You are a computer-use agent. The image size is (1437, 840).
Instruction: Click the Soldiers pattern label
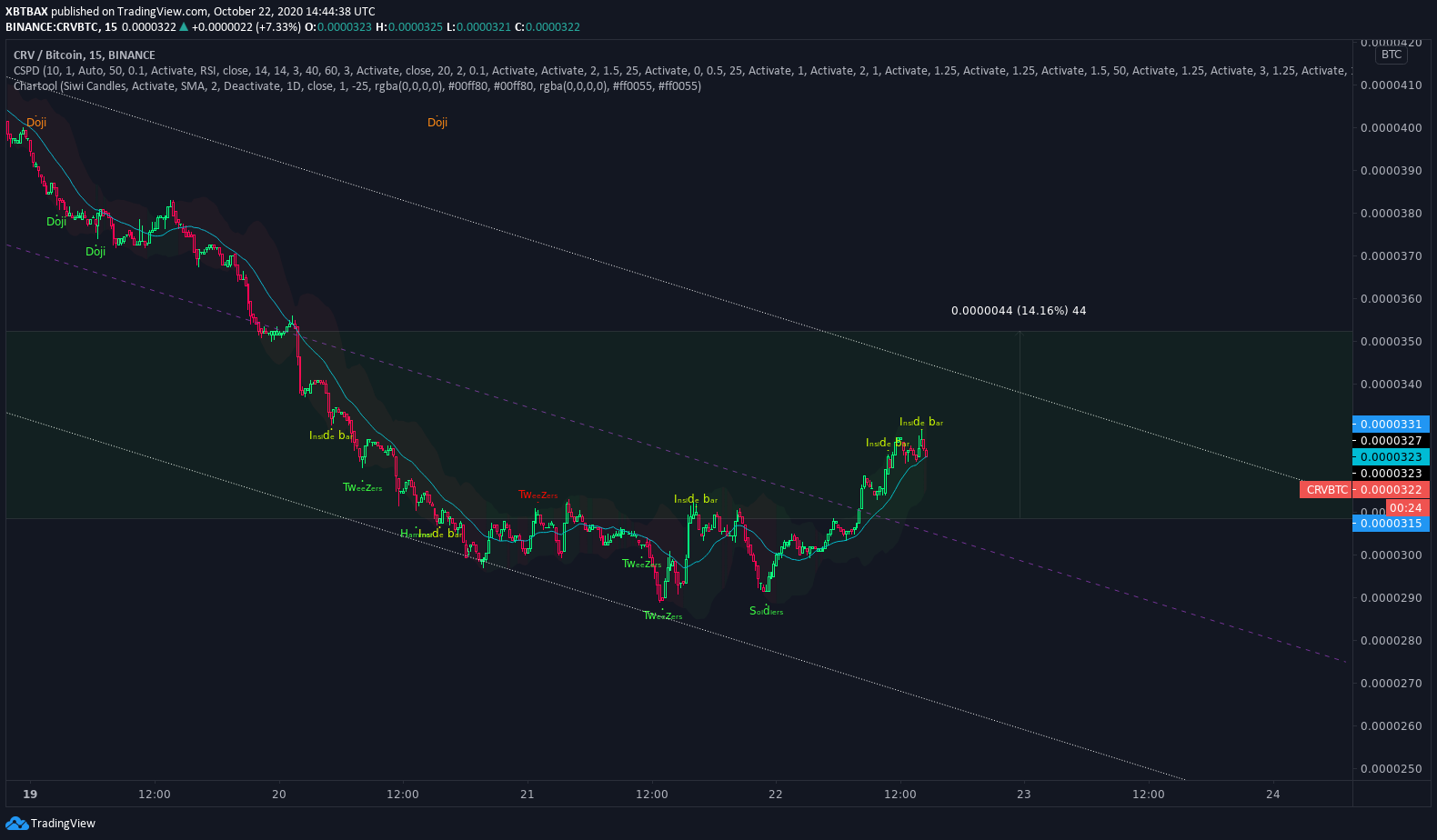pyautogui.click(x=766, y=611)
